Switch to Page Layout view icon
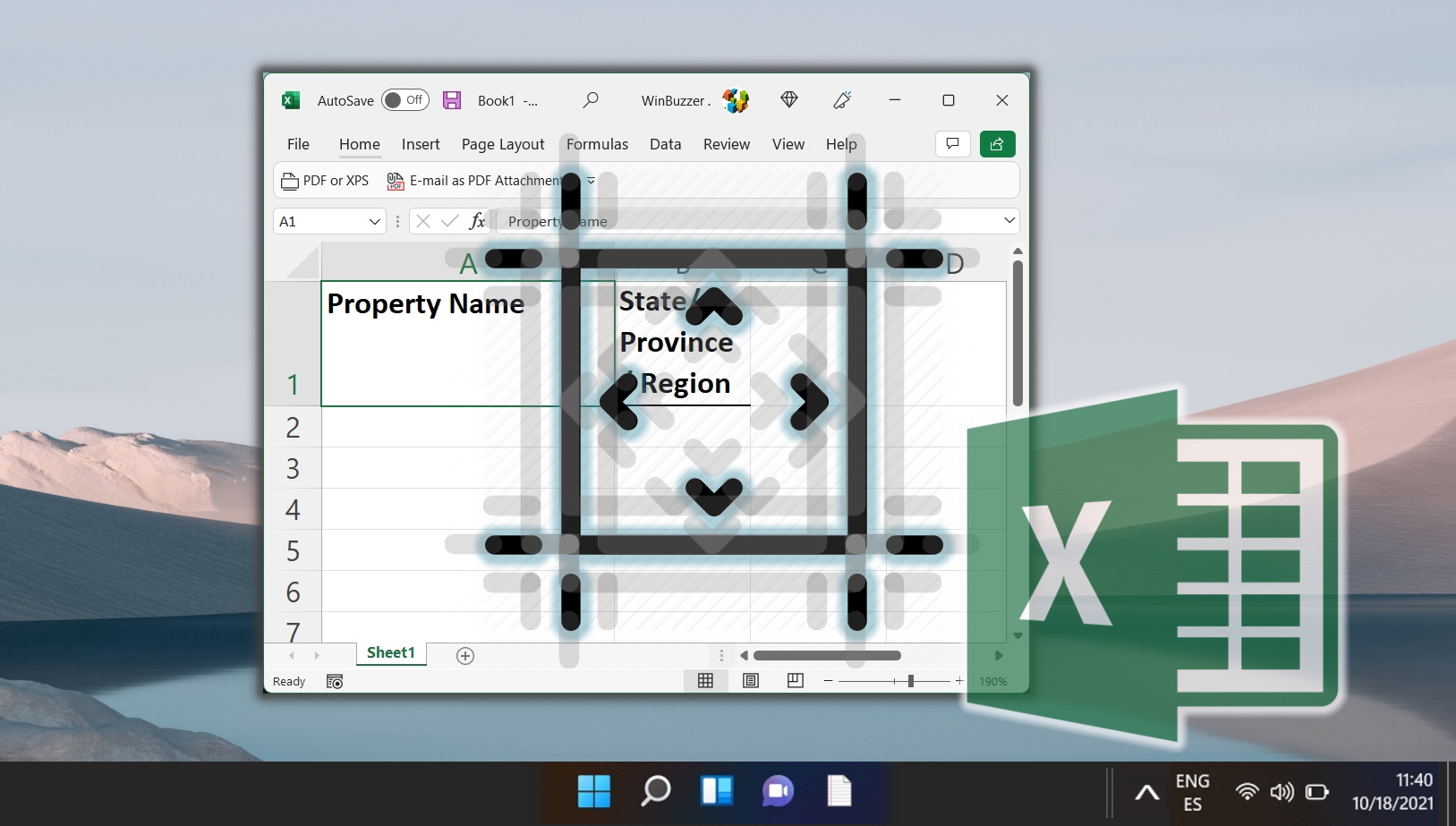This screenshot has height=826, width=1456. click(751, 681)
